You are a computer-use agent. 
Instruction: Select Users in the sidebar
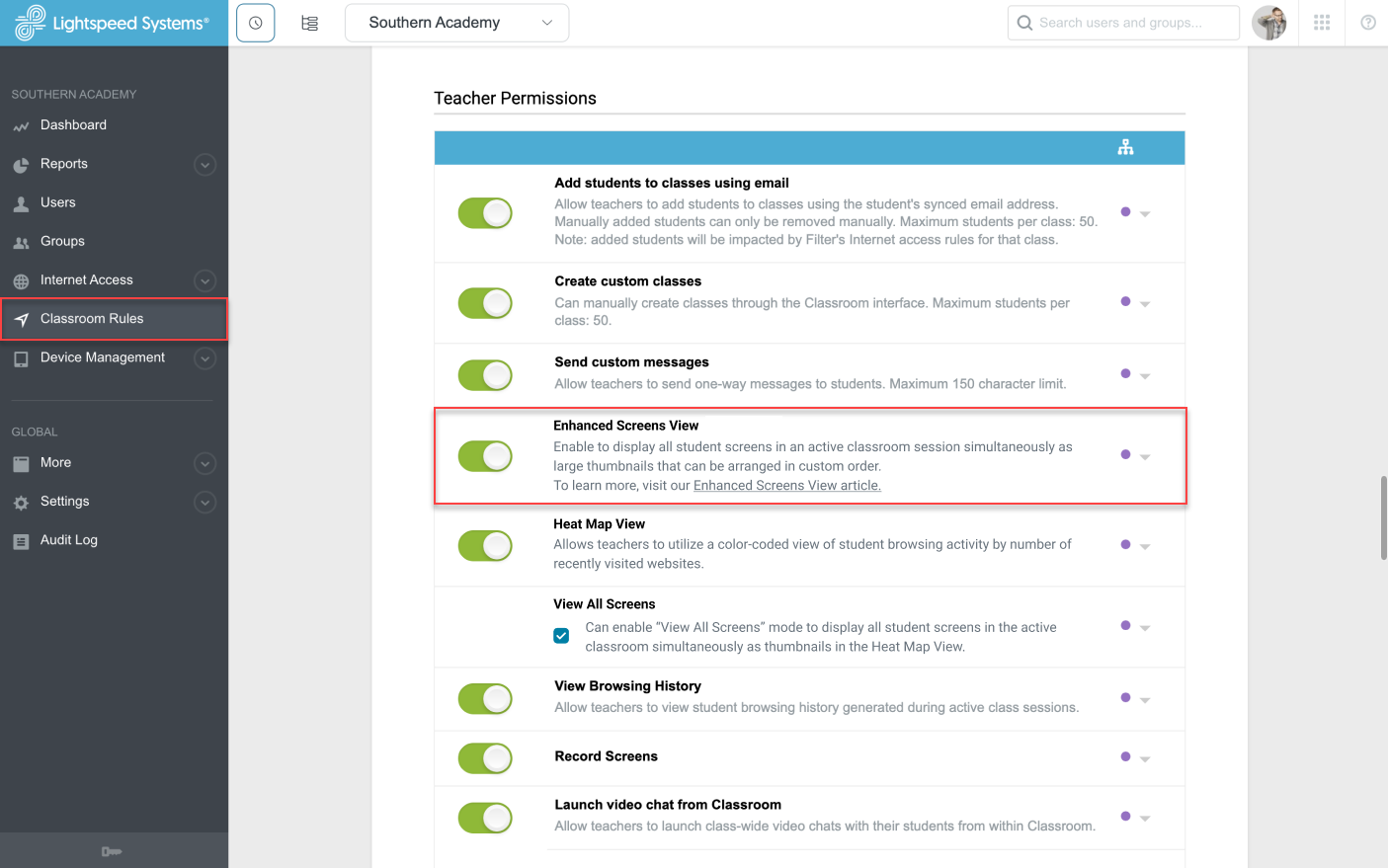tap(59, 202)
